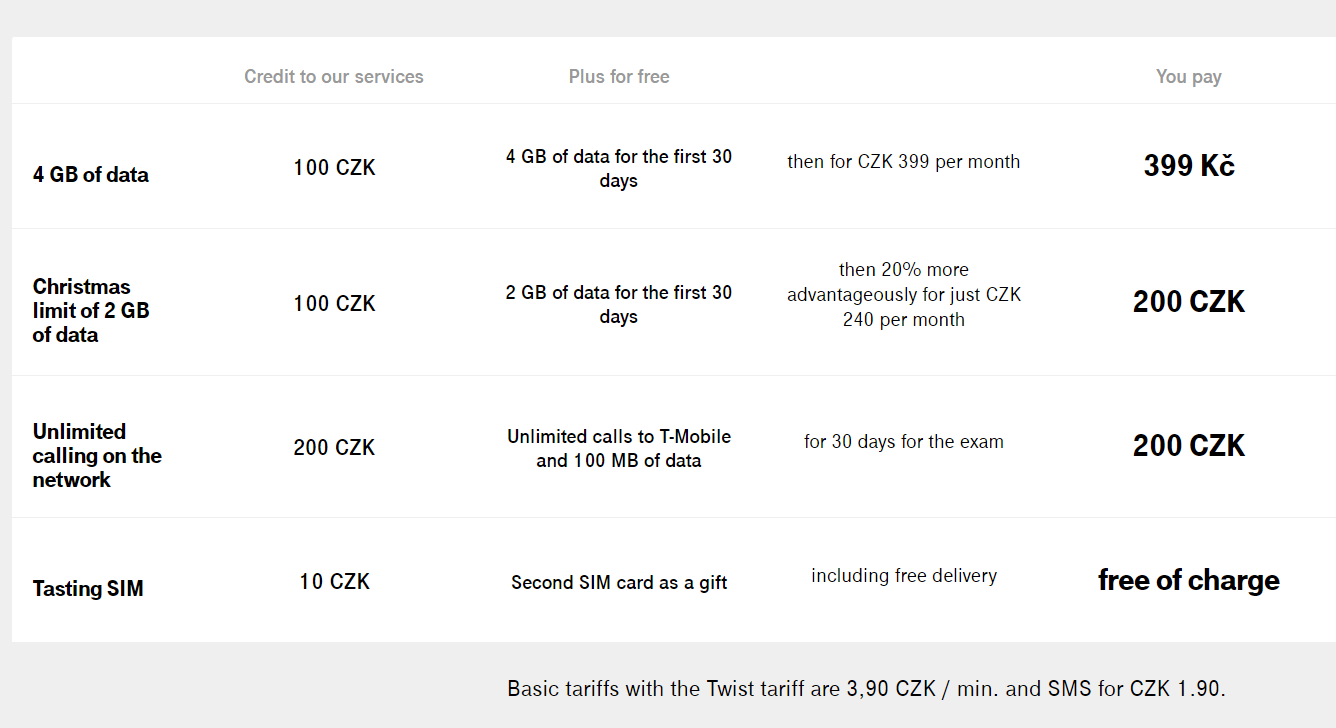Screen dimensions: 1336x728
Task: Click the Basic tariffs Twist footnote
Action: (x=866, y=689)
